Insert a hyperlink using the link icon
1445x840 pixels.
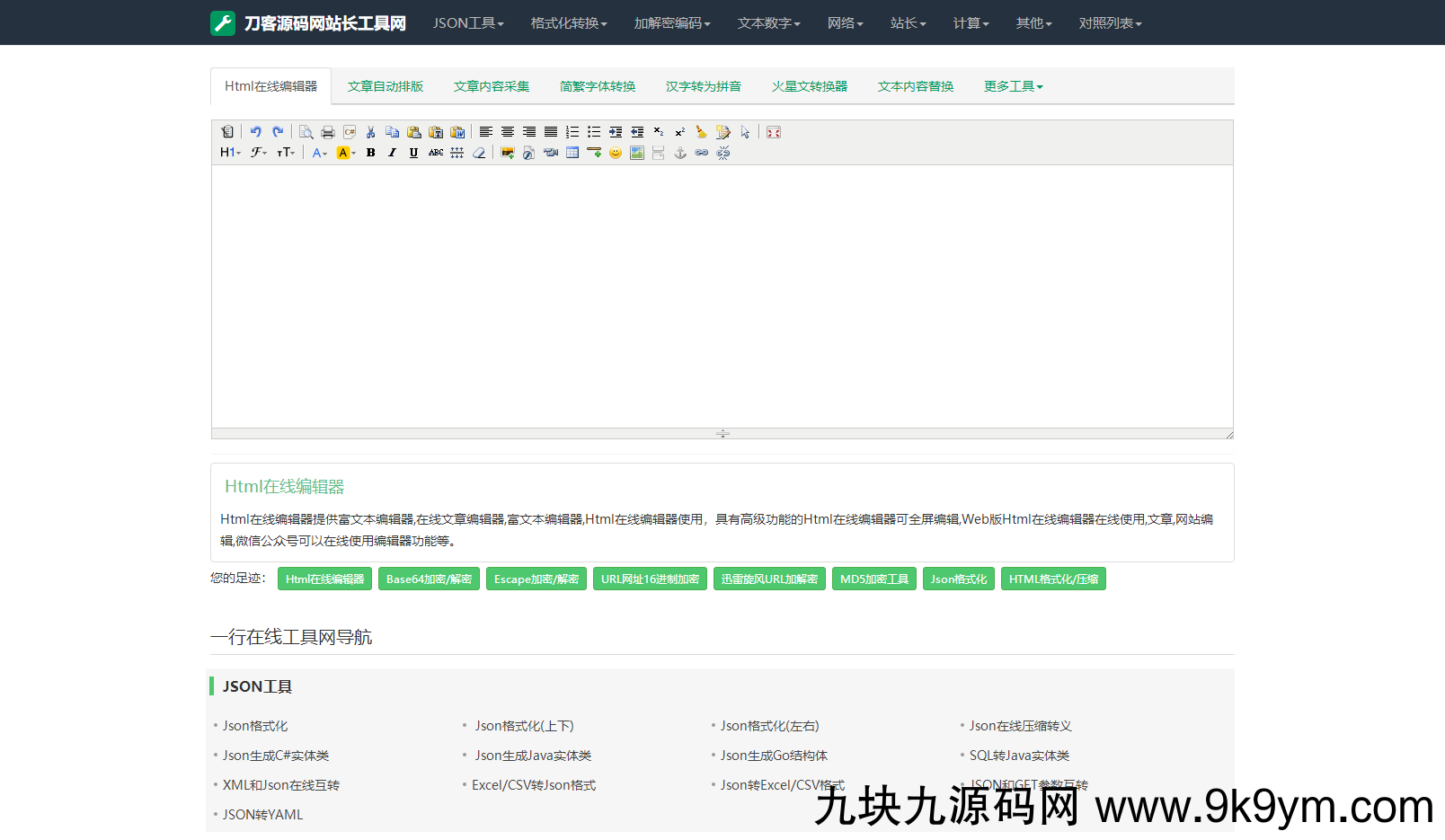coord(702,153)
